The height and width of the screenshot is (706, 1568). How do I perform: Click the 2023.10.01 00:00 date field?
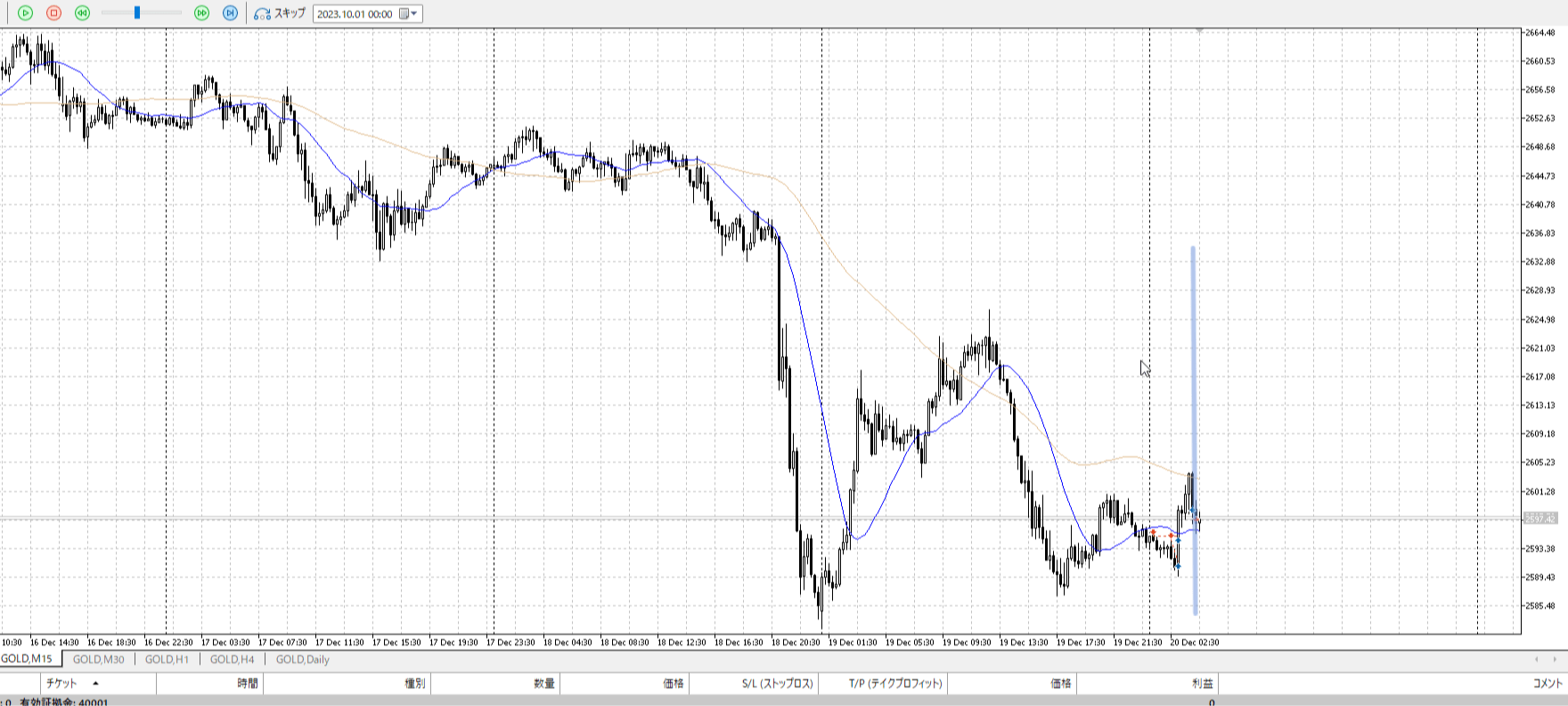click(355, 14)
